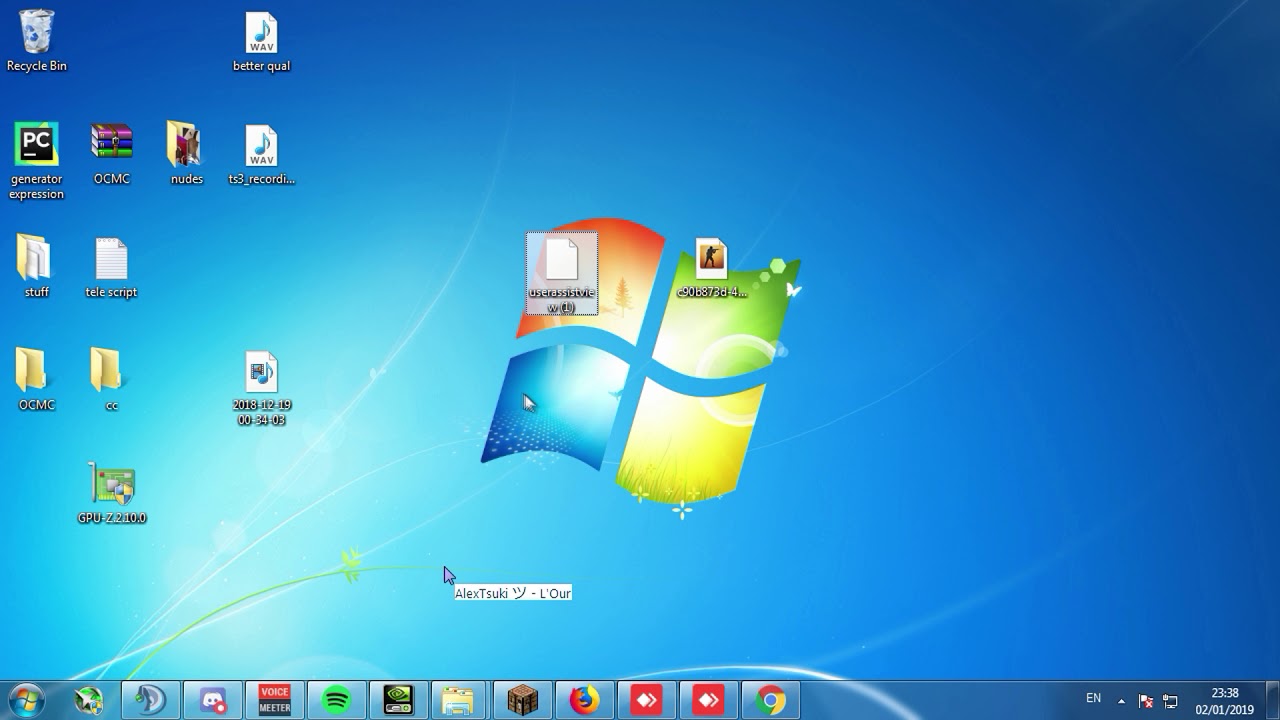Open the network tray icon

pyautogui.click(x=1170, y=701)
